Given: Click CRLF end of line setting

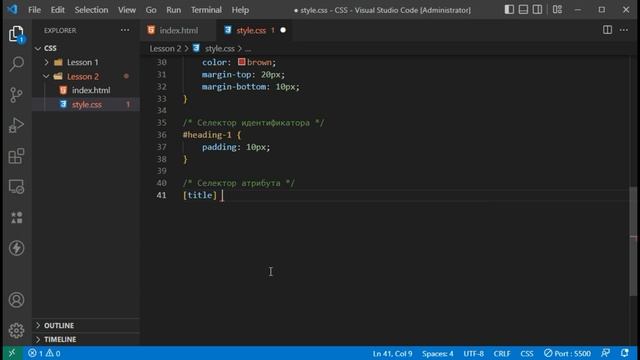Looking at the screenshot, I should tap(502, 353).
